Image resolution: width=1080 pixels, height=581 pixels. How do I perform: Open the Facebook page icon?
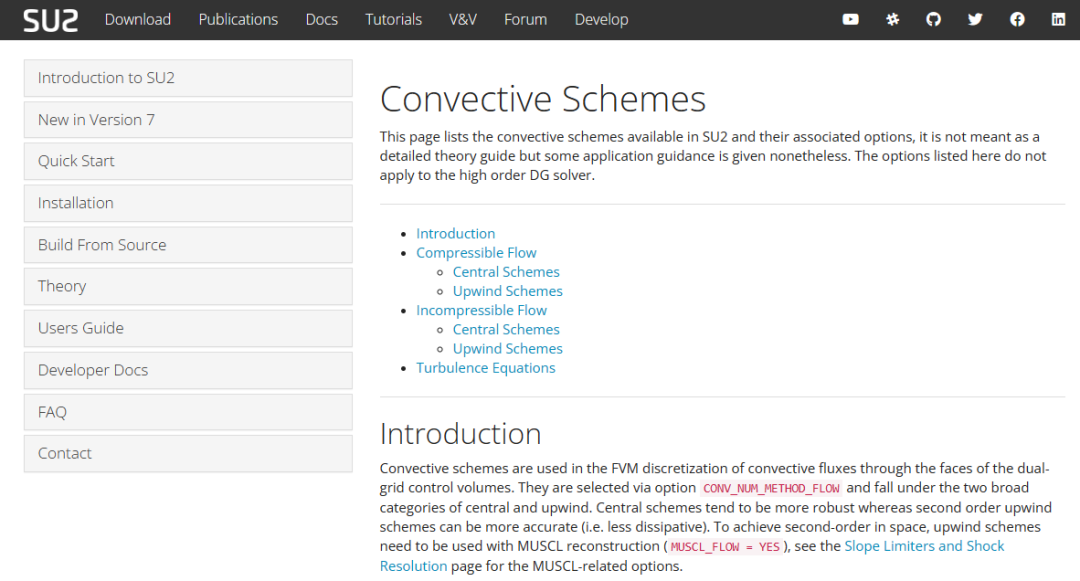1017,19
